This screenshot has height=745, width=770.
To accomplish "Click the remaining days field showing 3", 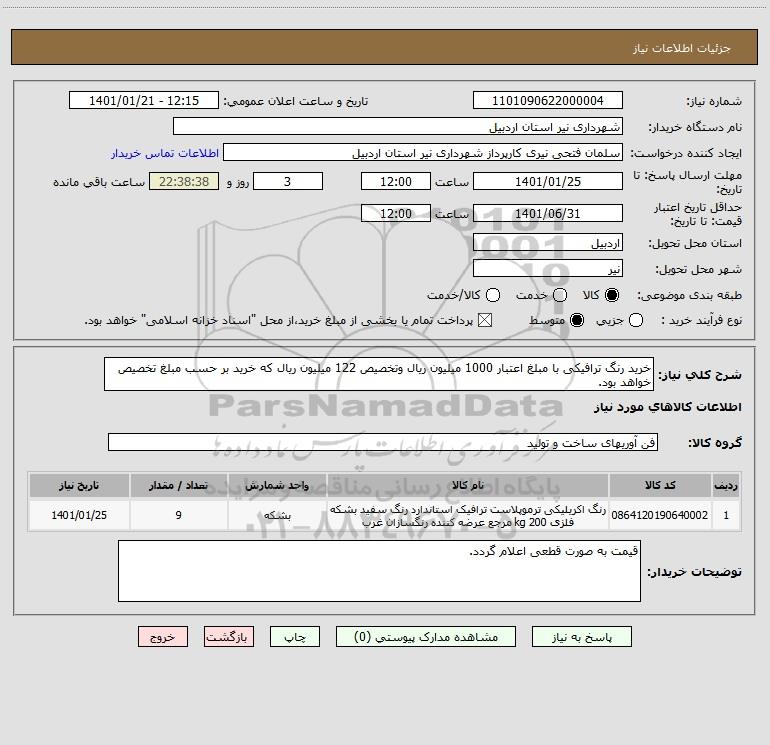I will tap(288, 181).
